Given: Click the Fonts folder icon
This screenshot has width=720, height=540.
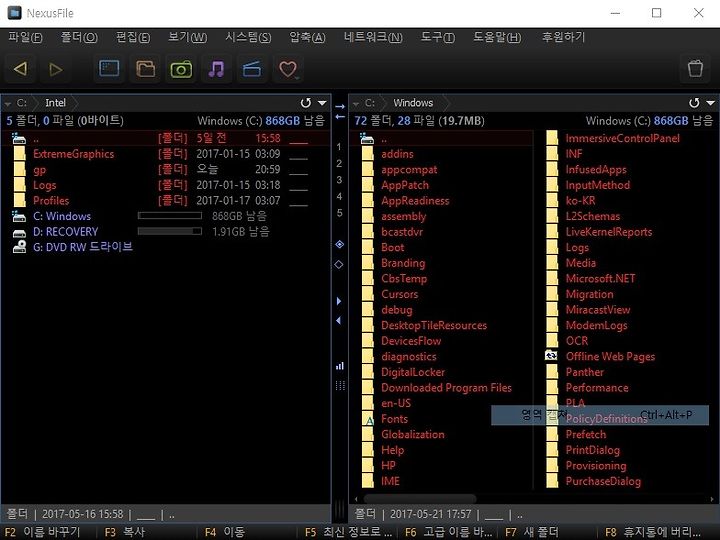Looking at the screenshot, I should click(x=369, y=419).
